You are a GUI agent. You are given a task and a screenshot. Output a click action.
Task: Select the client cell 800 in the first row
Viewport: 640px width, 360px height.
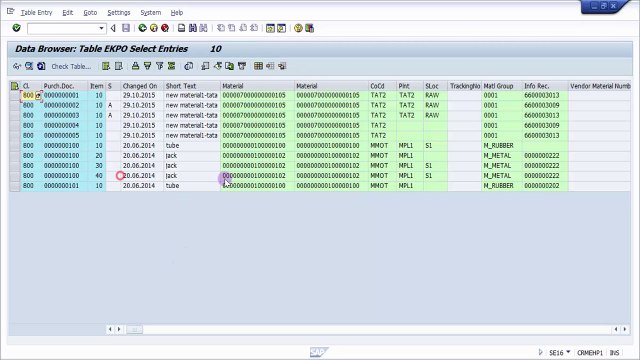coord(28,96)
